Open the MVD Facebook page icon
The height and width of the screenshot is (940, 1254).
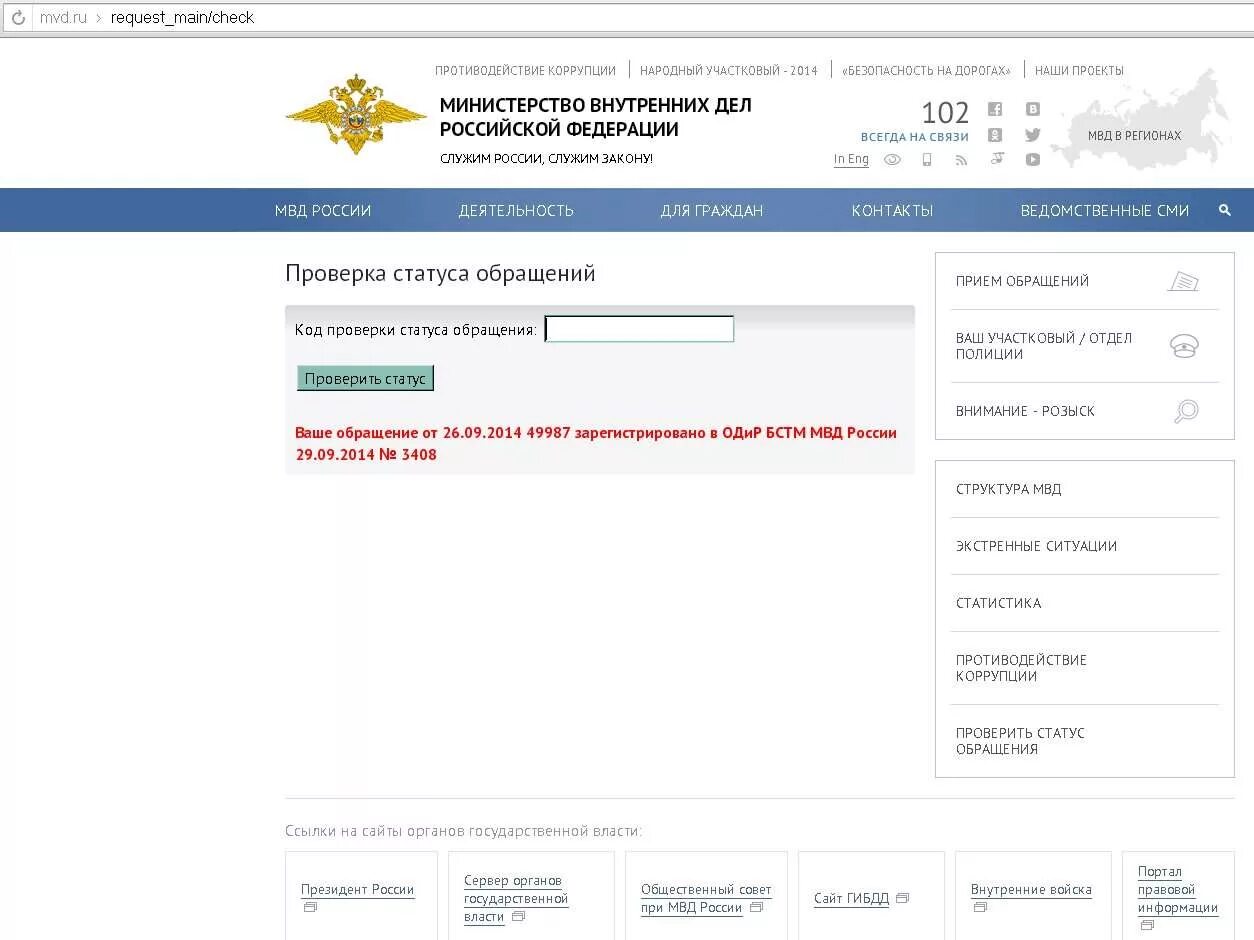(x=995, y=109)
